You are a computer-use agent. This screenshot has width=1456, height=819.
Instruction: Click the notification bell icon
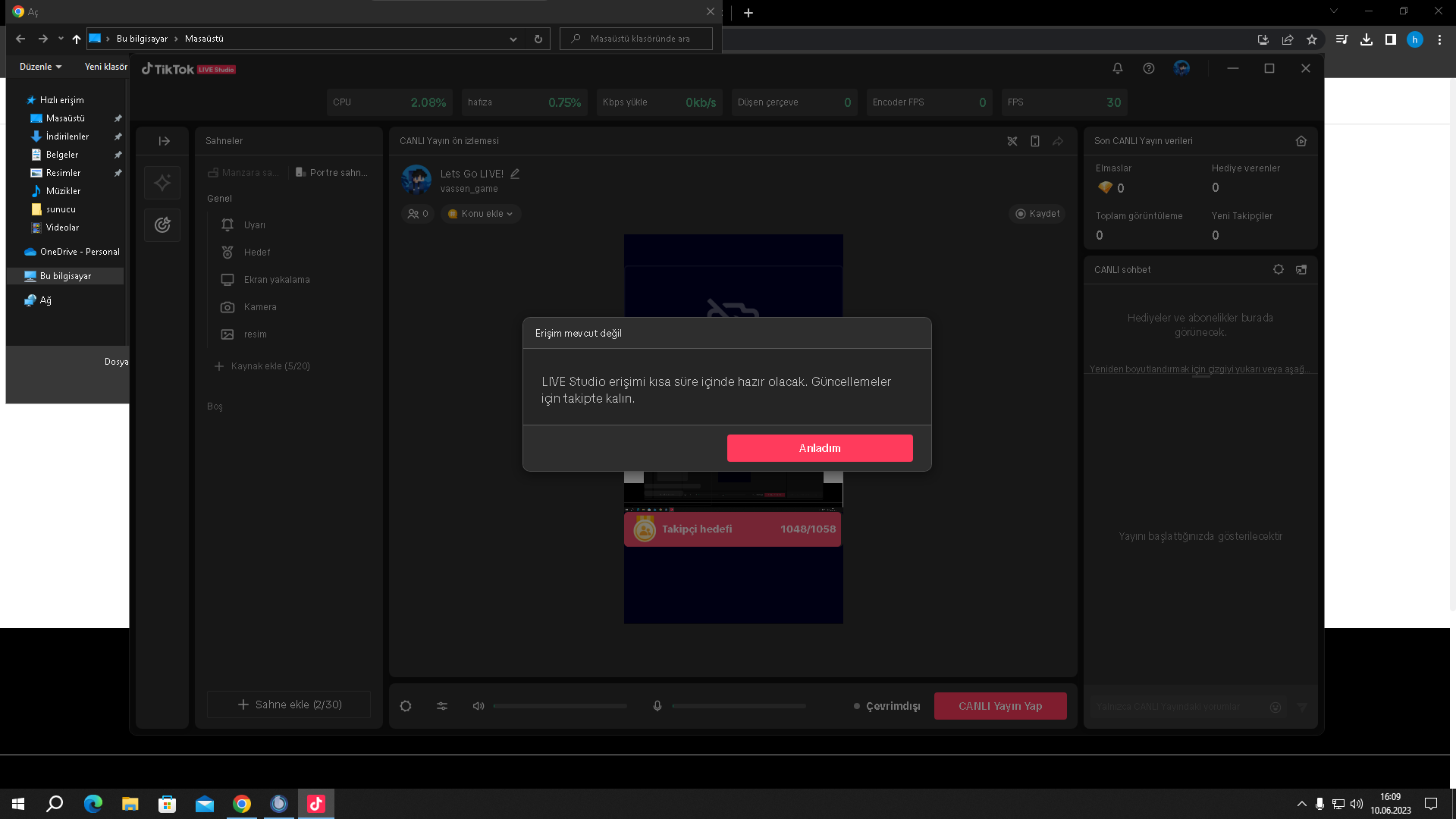[1117, 68]
